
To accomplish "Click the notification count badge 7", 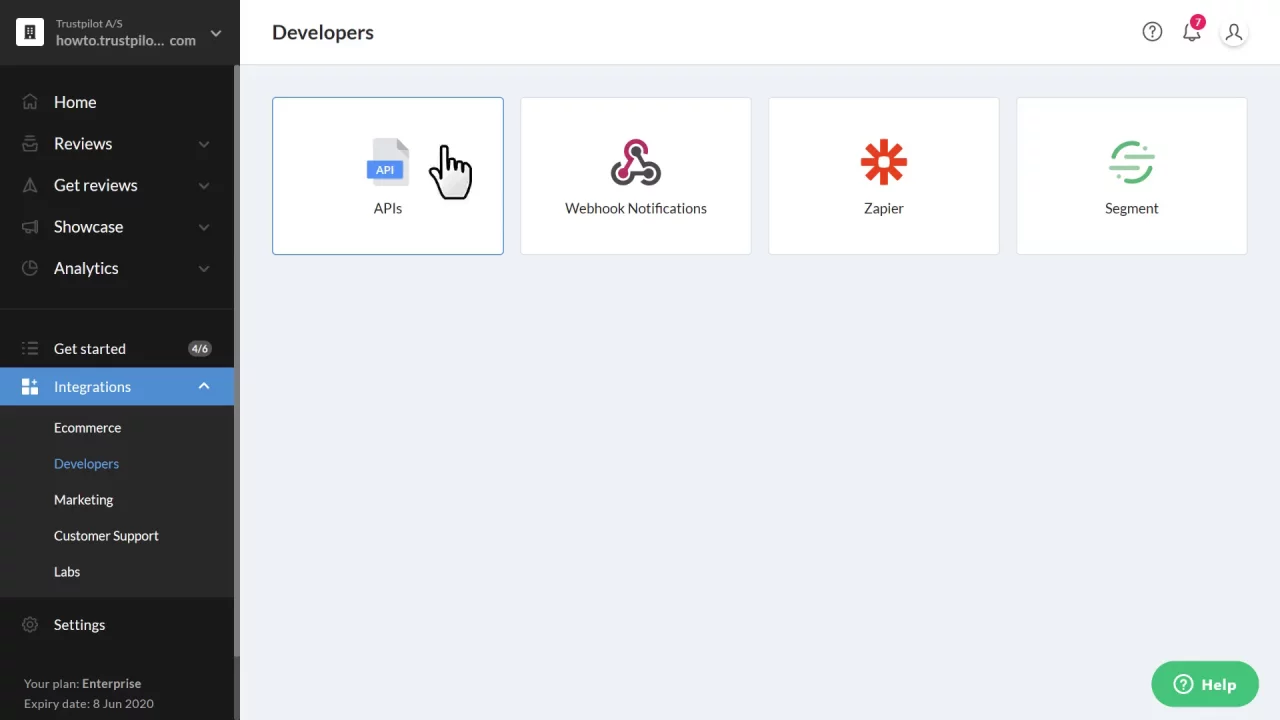I will point(1198,22).
